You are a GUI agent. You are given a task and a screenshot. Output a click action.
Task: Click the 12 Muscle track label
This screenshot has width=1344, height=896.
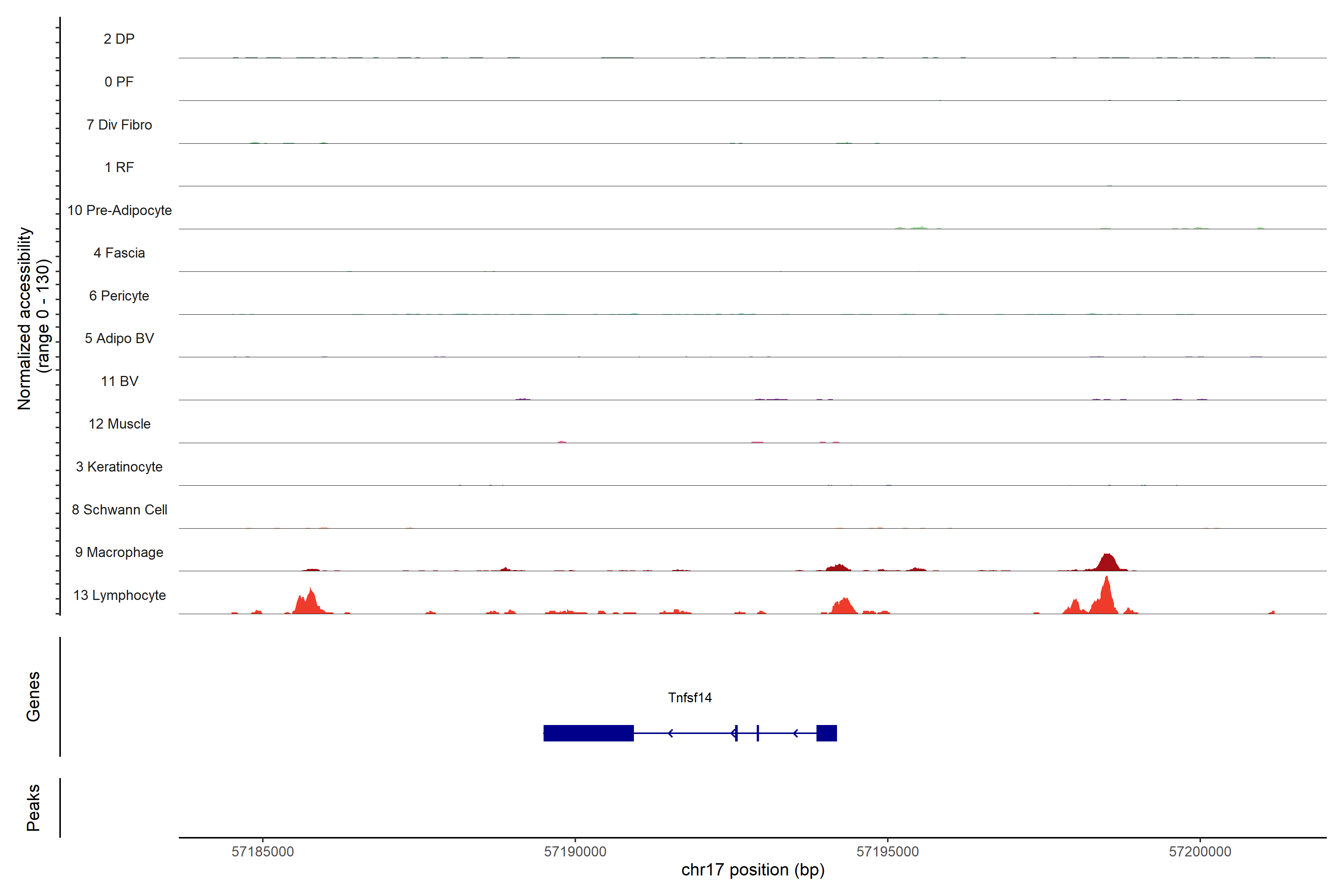coord(119,424)
